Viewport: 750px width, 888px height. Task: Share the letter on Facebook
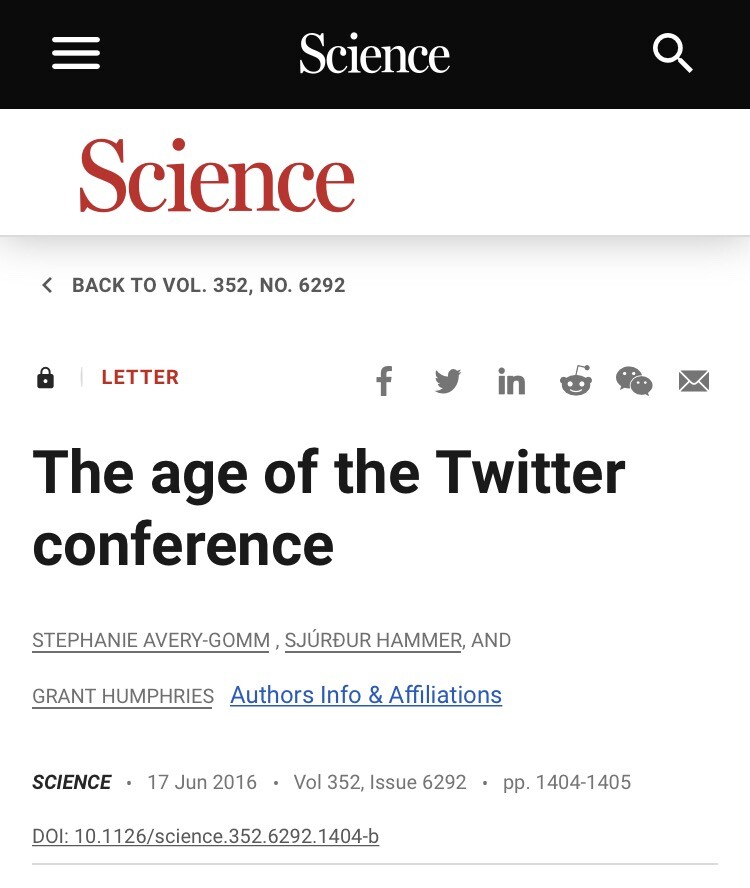(x=384, y=381)
